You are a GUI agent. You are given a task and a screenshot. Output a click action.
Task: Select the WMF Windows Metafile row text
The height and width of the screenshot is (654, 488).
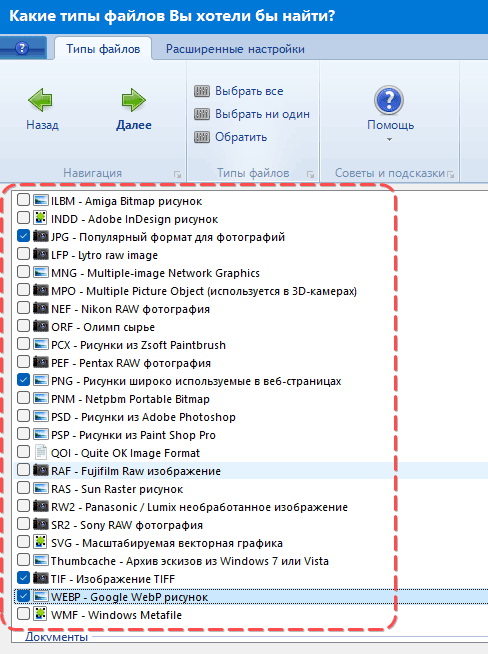tap(116, 615)
